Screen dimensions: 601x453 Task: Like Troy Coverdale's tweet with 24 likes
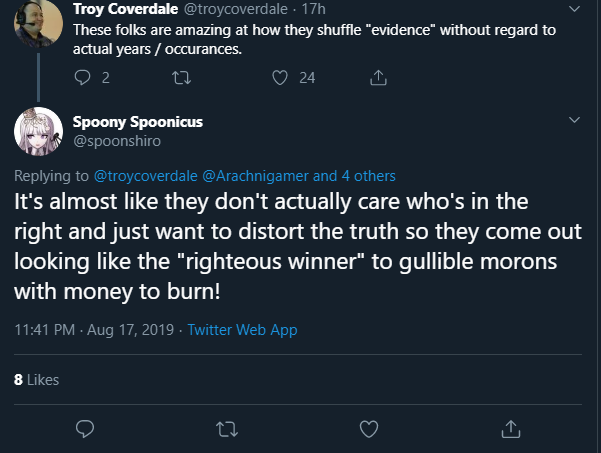tap(280, 78)
